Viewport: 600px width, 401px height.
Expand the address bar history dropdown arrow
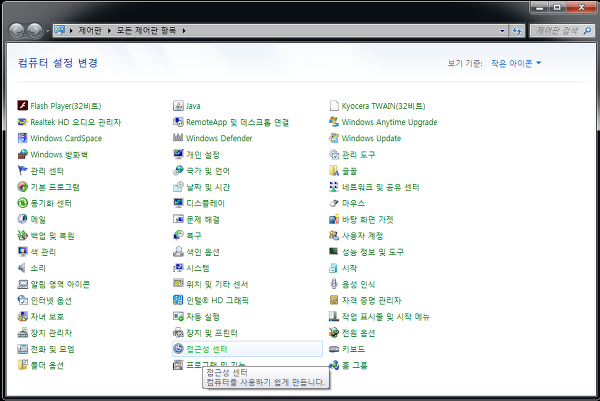502,31
